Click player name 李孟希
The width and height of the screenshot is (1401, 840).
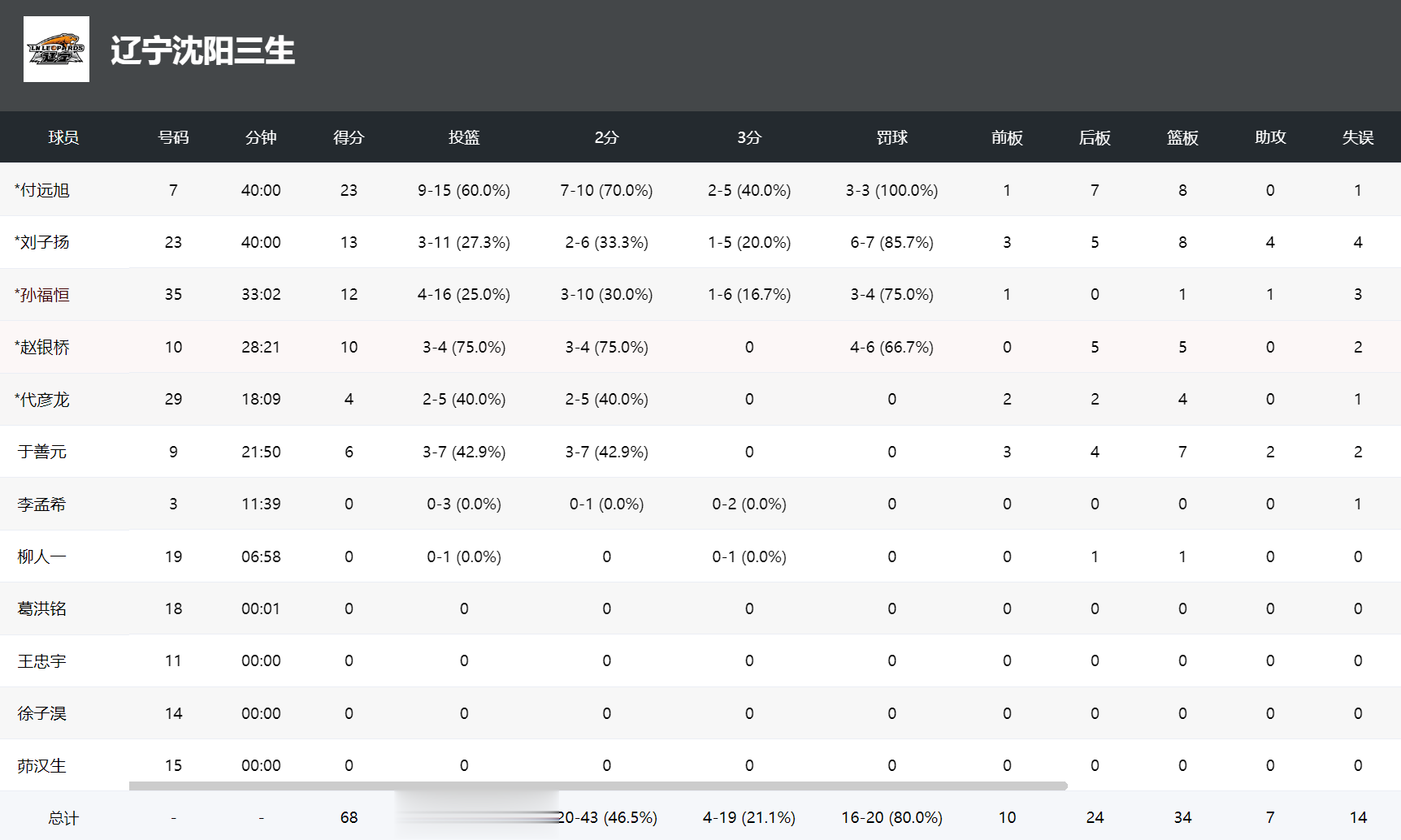[x=42, y=504]
